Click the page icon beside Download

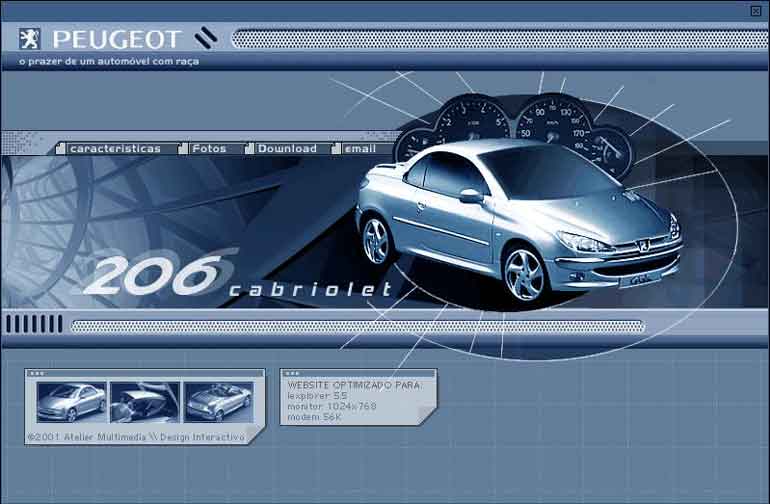point(249,148)
